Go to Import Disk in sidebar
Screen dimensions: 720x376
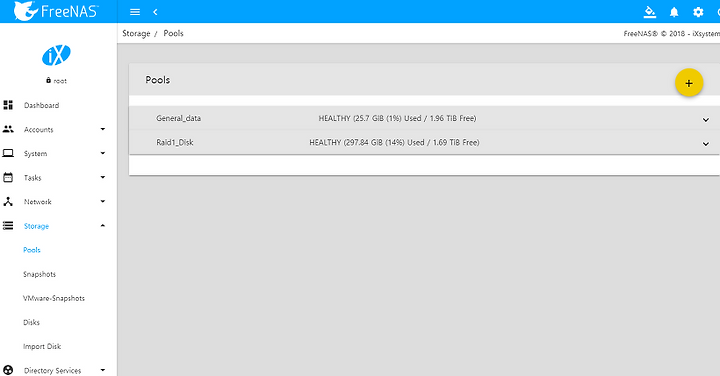42,346
